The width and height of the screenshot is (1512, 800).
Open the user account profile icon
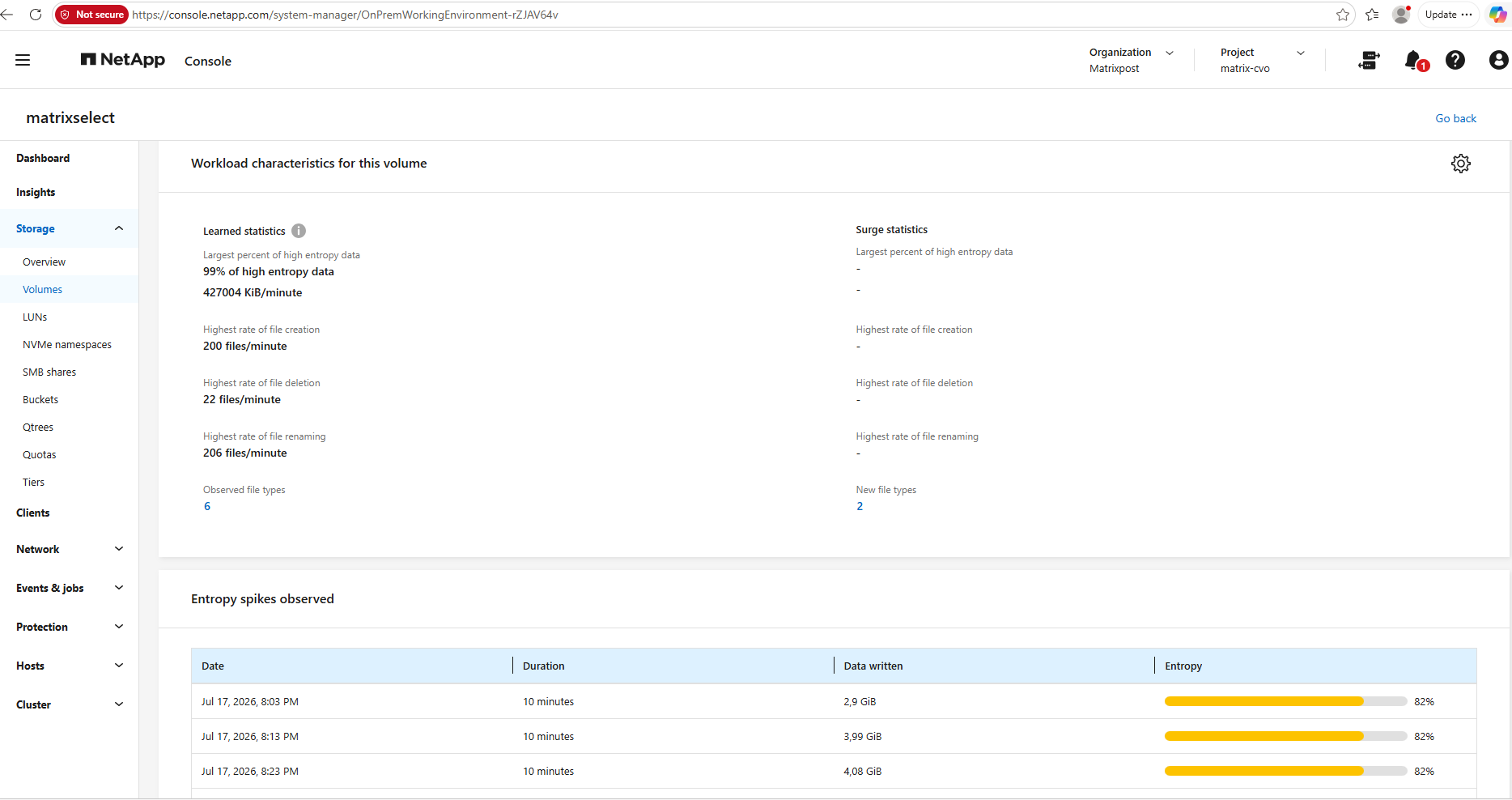[x=1498, y=60]
